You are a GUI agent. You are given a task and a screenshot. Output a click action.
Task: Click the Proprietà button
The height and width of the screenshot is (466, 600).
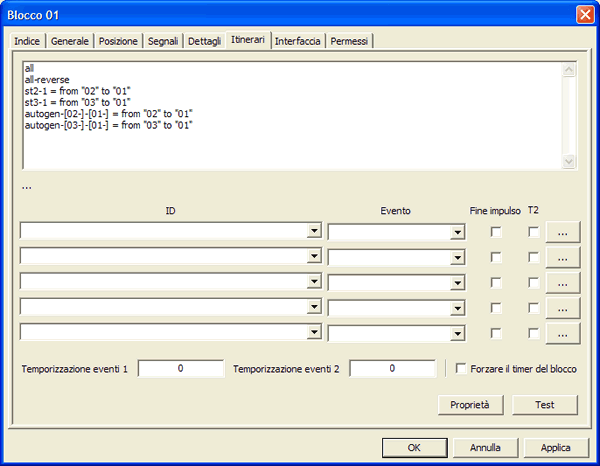470,405
